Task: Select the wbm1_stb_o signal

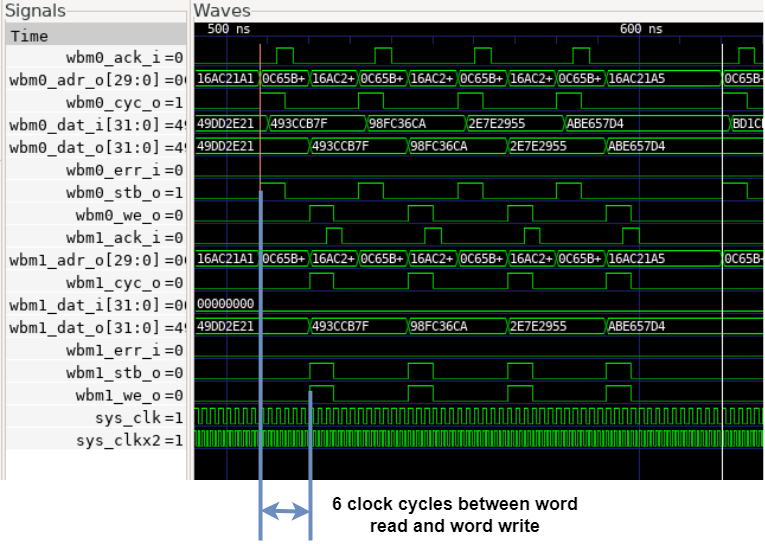Action: tap(96, 372)
